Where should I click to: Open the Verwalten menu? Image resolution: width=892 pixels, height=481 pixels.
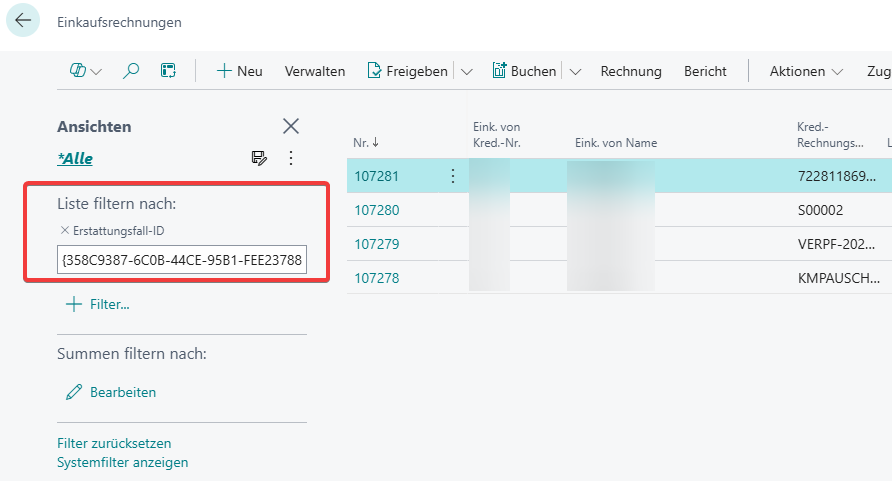tap(315, 71)
